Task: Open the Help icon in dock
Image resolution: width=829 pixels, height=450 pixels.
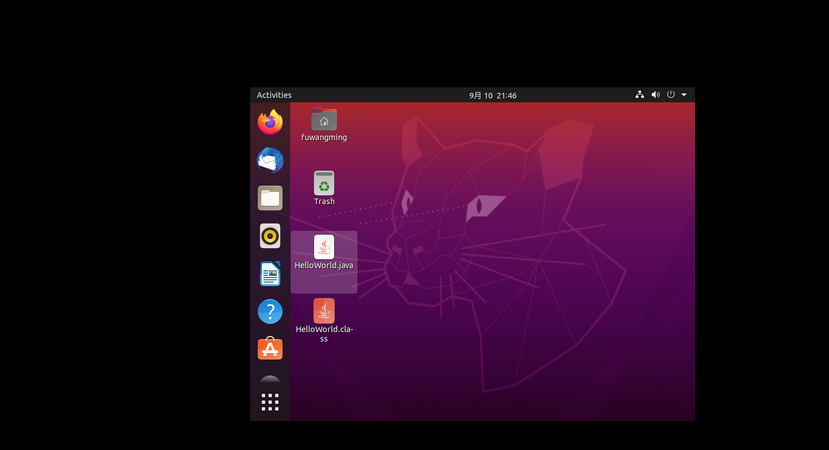Action: 270,311
